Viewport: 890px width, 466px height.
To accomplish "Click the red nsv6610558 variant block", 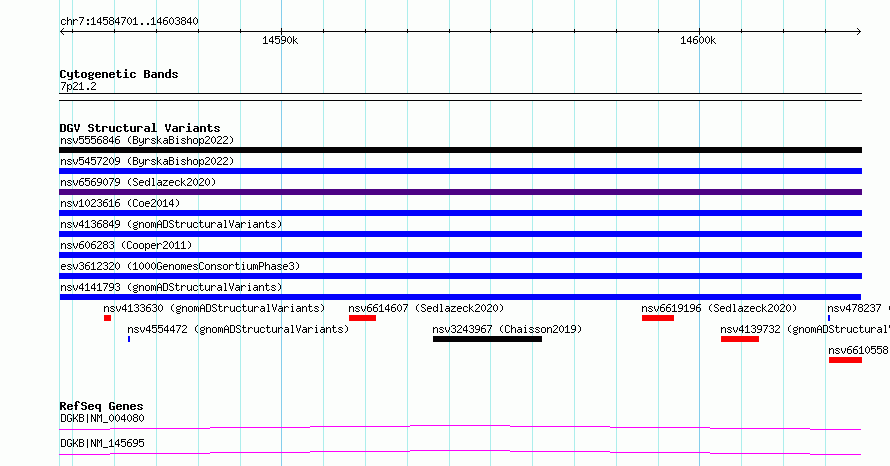I will point(845,360).
